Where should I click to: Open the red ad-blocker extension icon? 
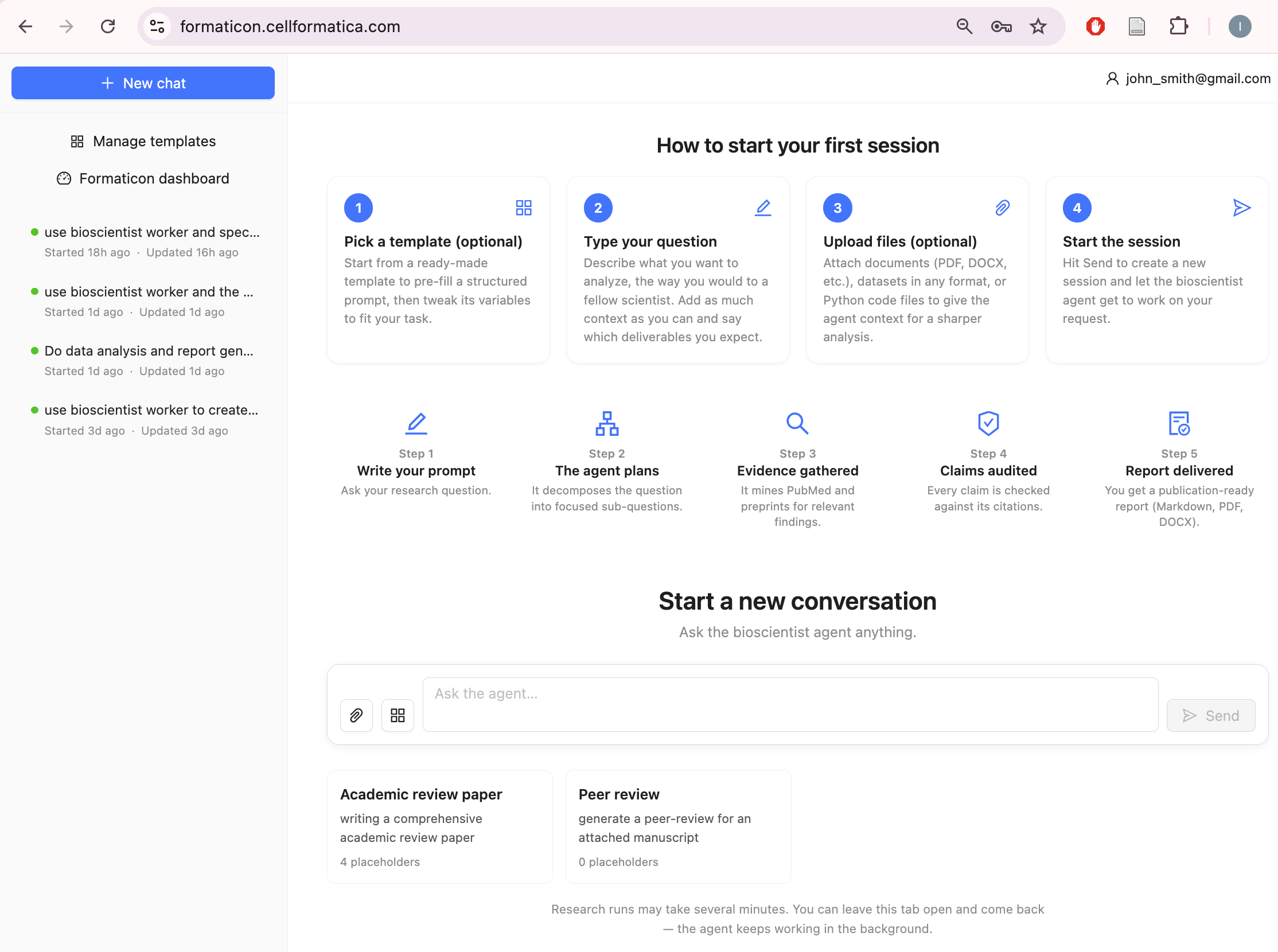(x=1095, y=26)
